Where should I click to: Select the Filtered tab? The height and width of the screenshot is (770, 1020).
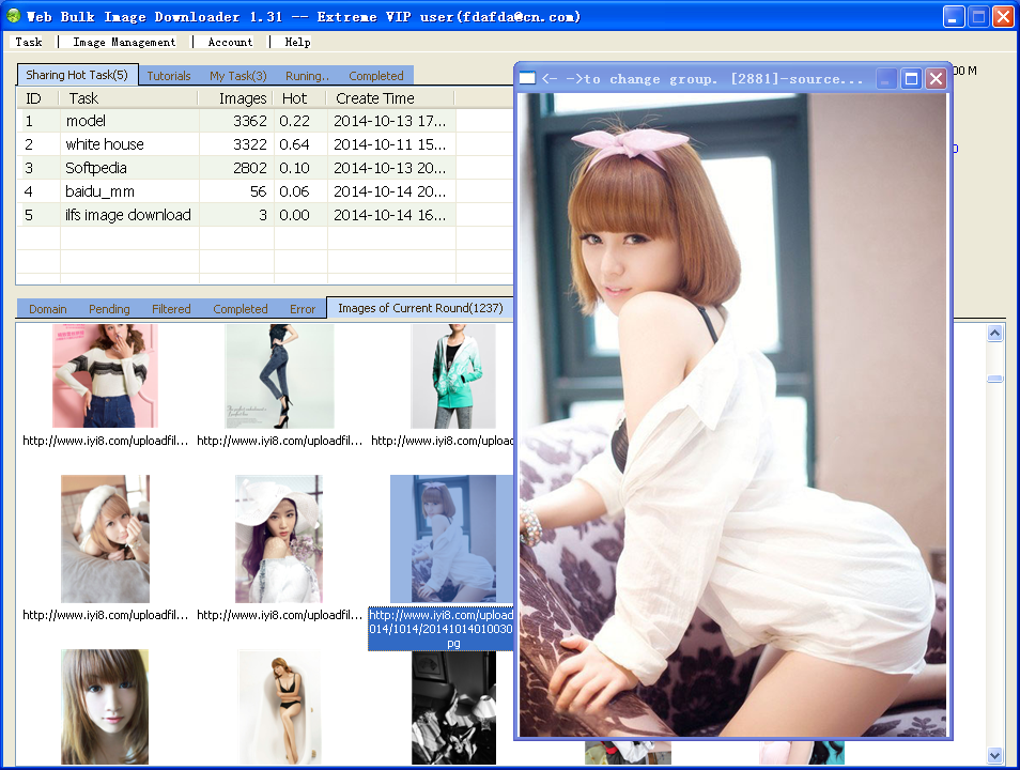[171, 309]
